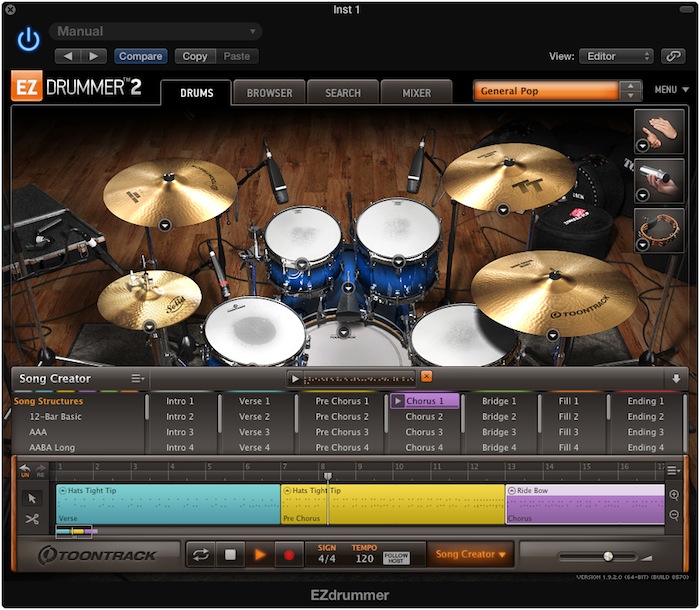The width and height of the screenshot is (700, 610).
Task: Switch to the BROWSER tab
Action: pyautogui.click(x=269, y=93)
